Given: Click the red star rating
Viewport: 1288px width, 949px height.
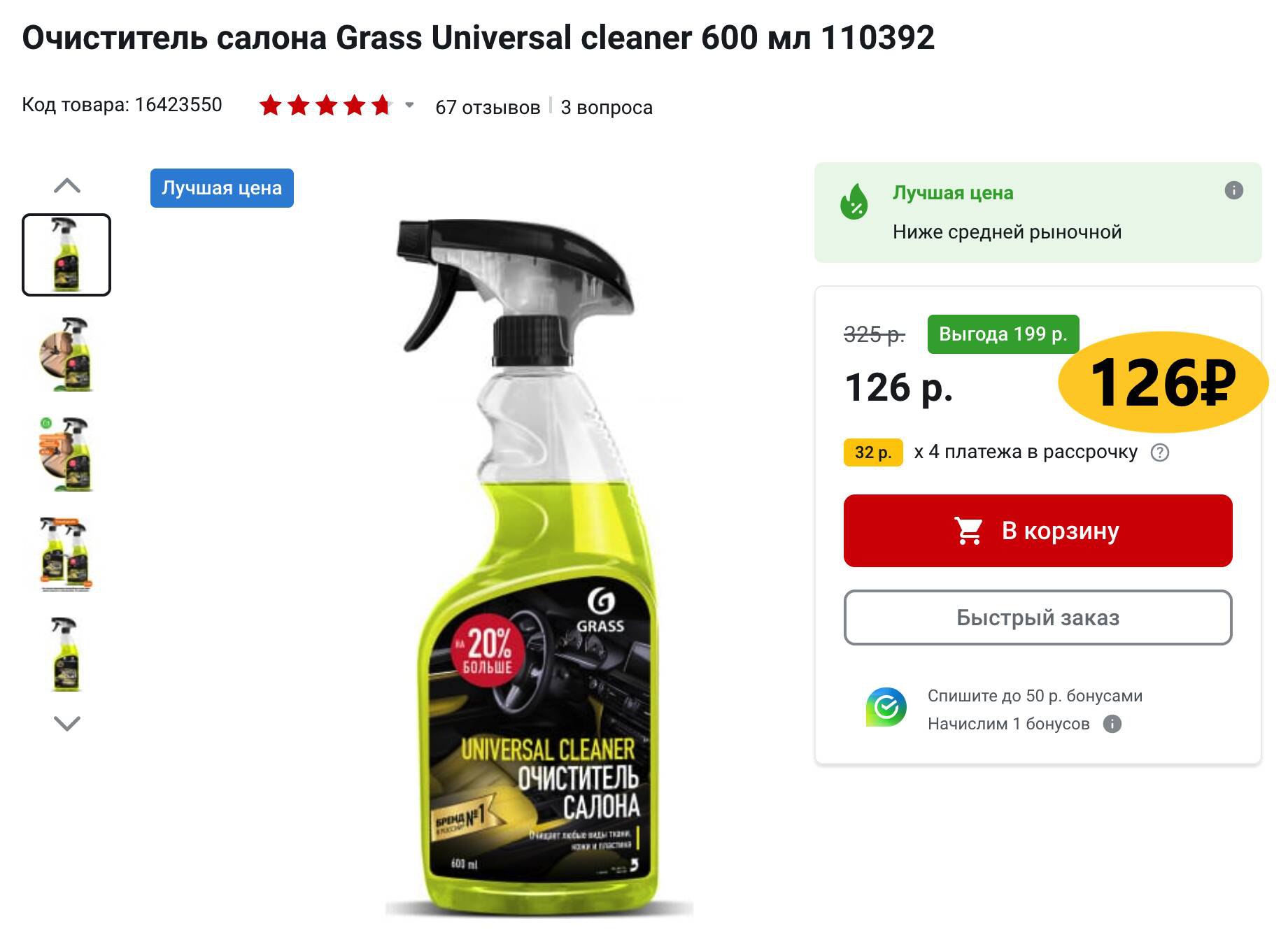Looking at the screenshot, I should pyautogui.click(x=325, y=106).
